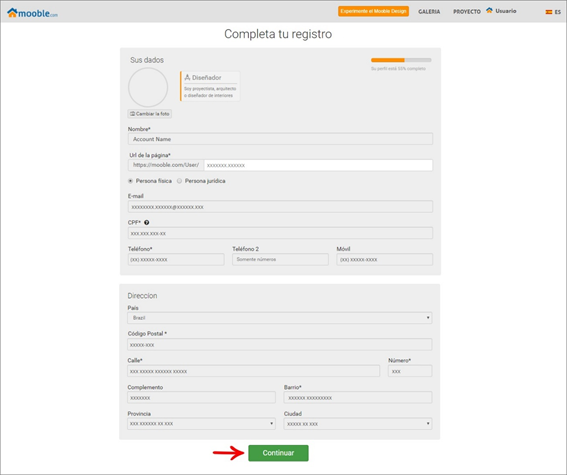567x475 pixels.
Task: Click into the Código Postal field
Action: pos(280,345)
